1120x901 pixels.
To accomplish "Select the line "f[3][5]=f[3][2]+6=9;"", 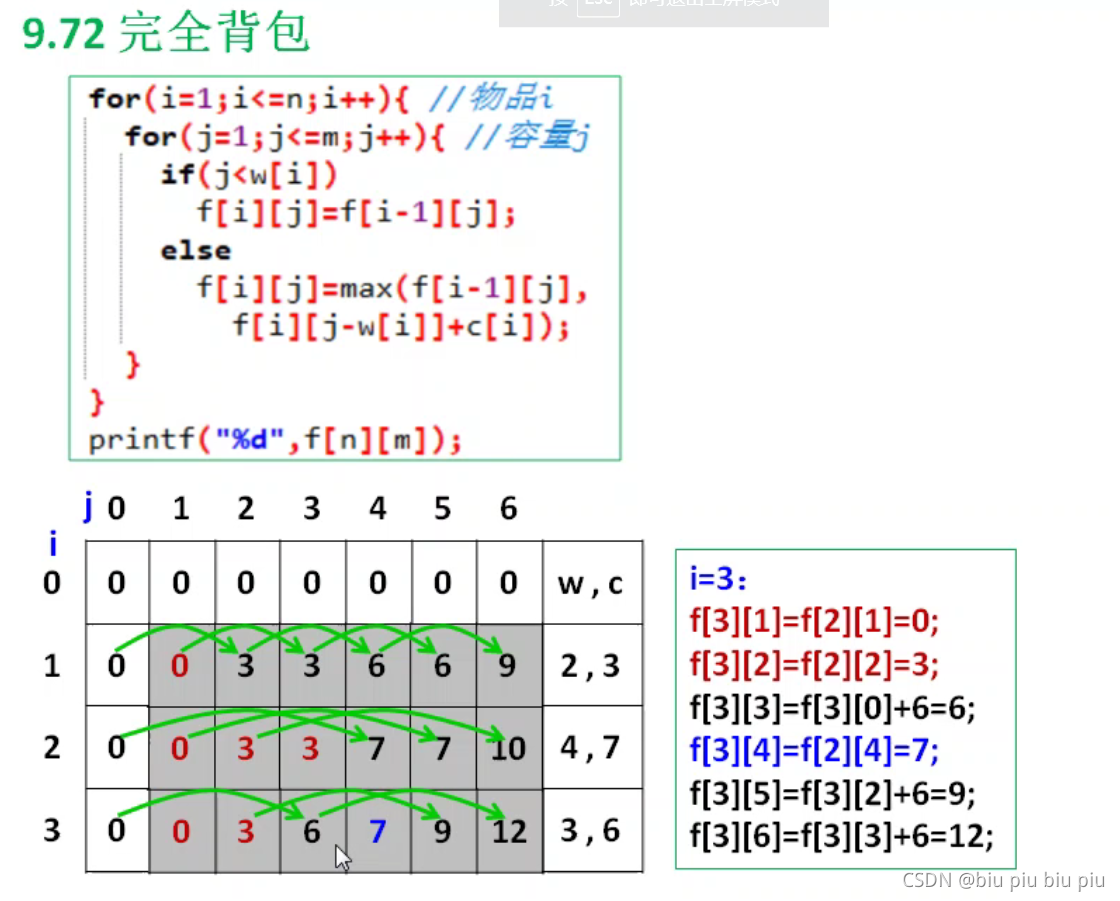I will [832, 793].
